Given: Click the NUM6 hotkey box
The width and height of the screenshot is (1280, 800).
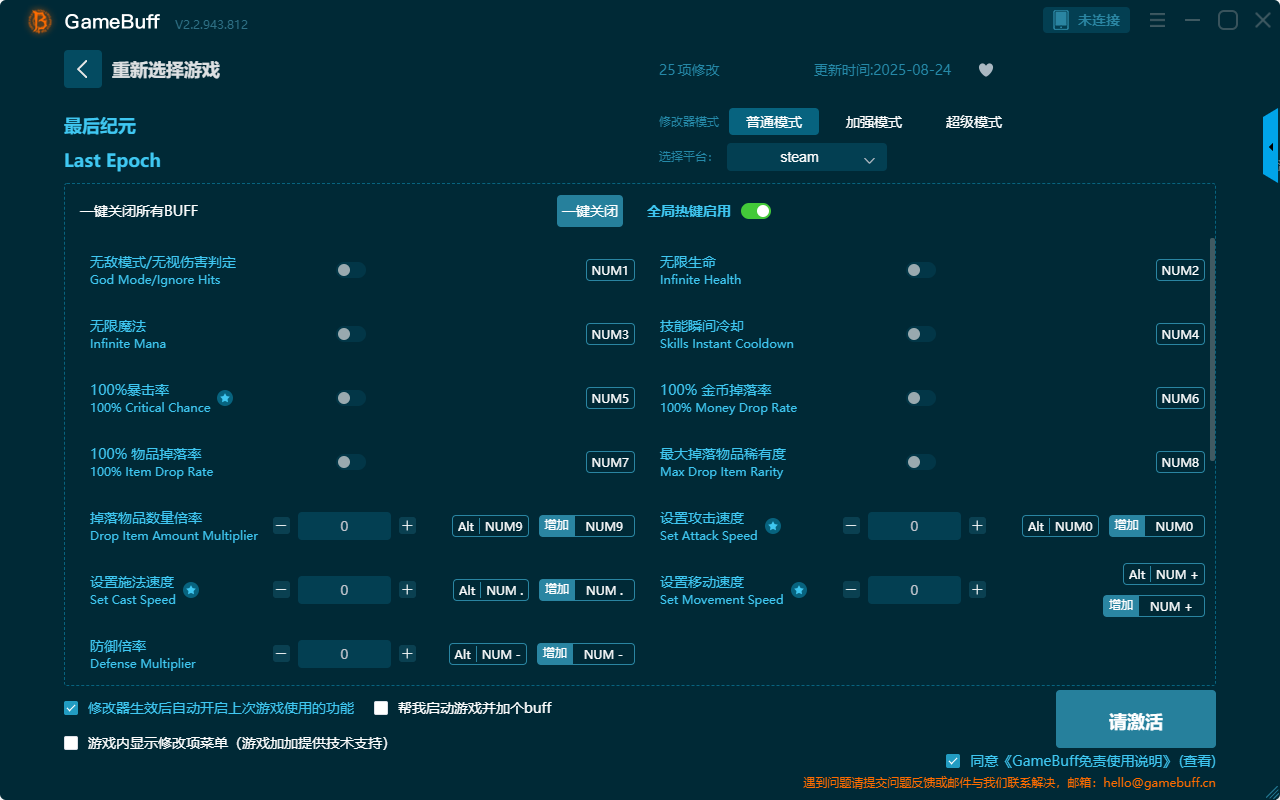Looking at the screenshot, I should (1181, 398).
